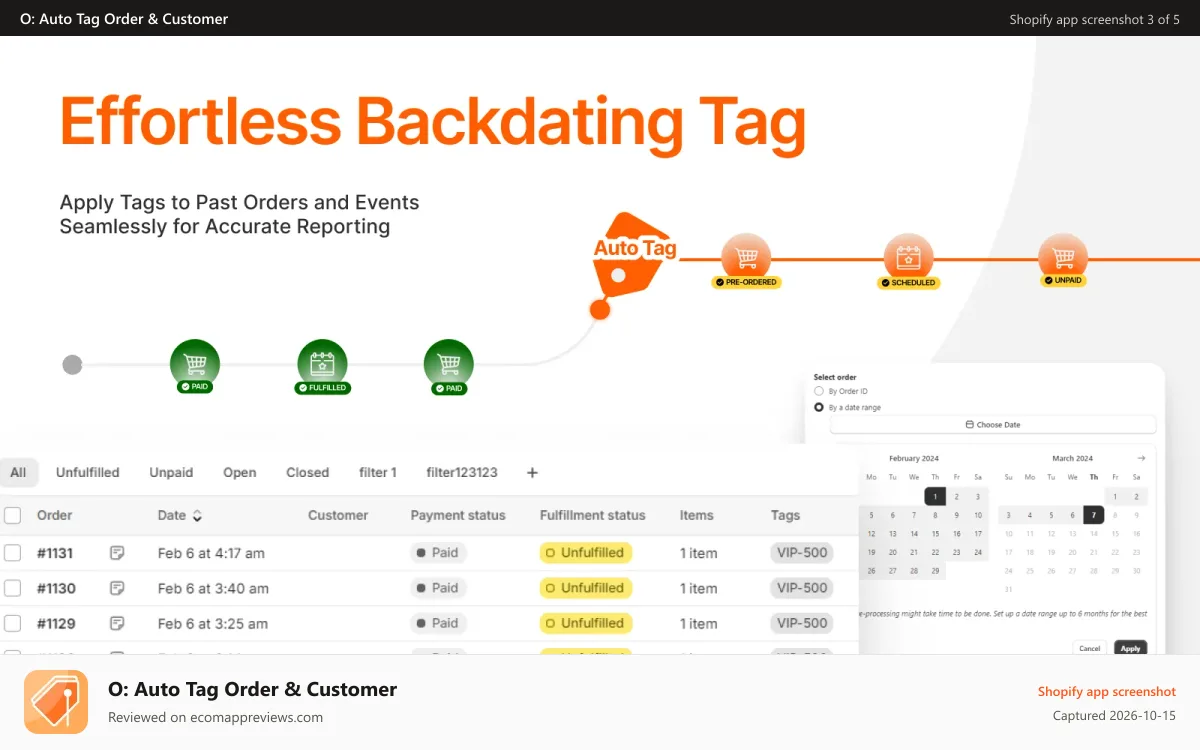Switch to the Unfulfilled tab
1200x750 pixels.
coord(87,472)
